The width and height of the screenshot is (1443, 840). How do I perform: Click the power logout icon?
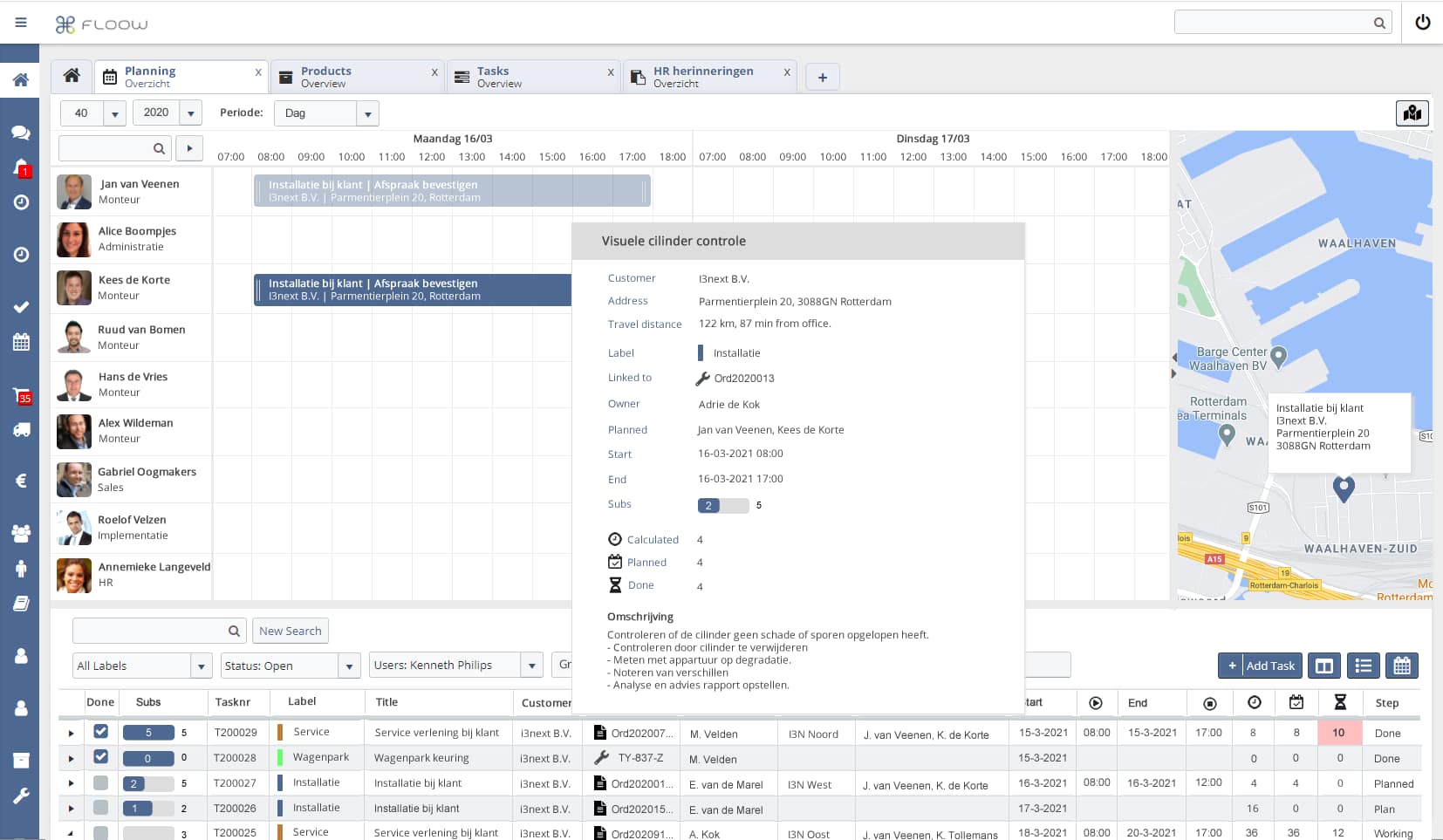click(1422, 23)
